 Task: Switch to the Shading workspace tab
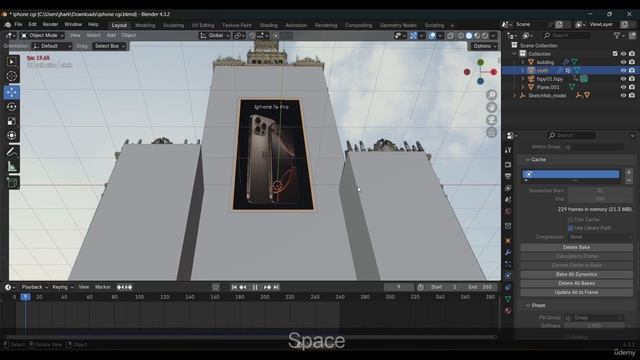pos(269,25)
